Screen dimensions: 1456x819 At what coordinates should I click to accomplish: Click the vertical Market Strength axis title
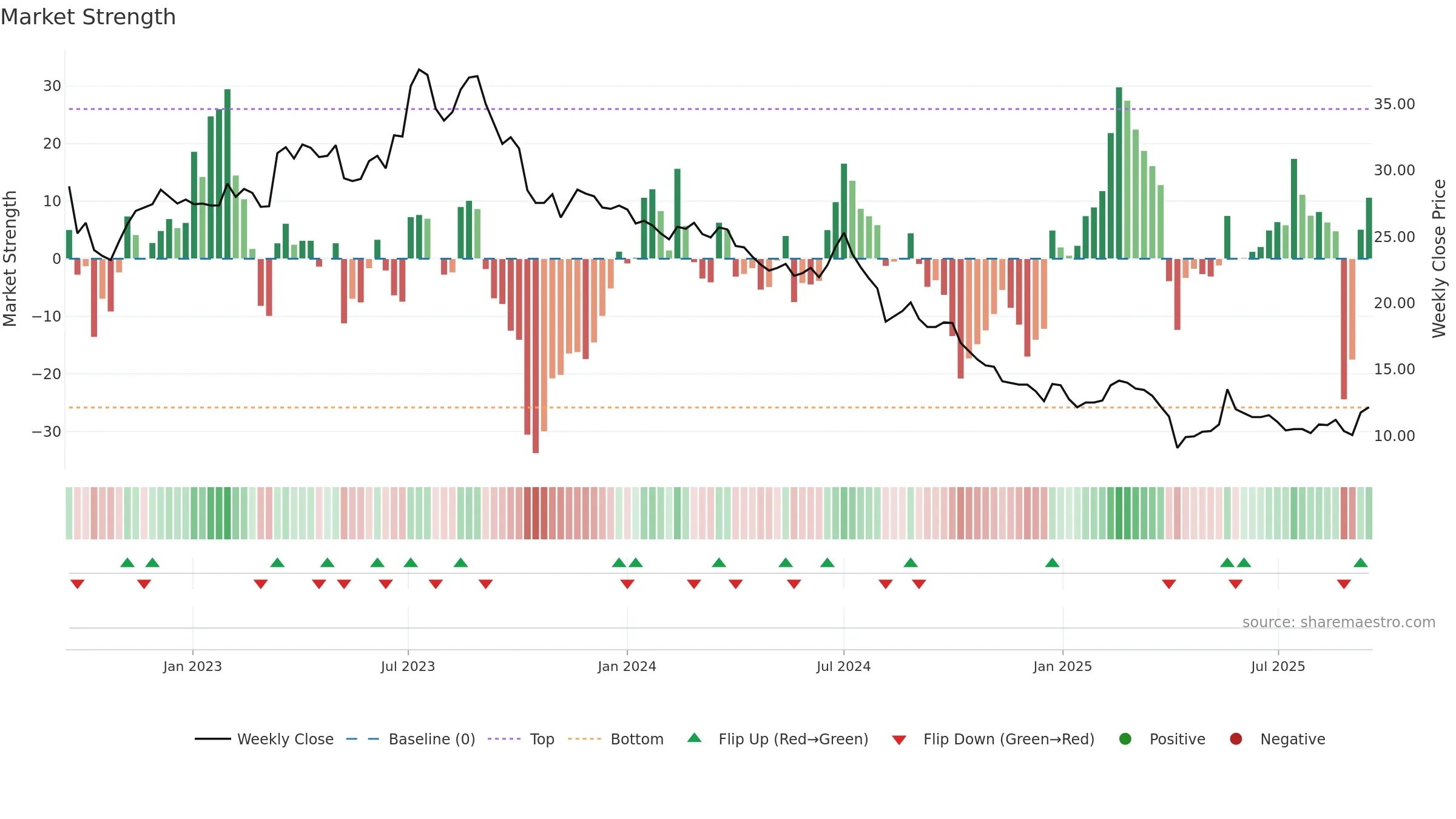tap(10, 258)
